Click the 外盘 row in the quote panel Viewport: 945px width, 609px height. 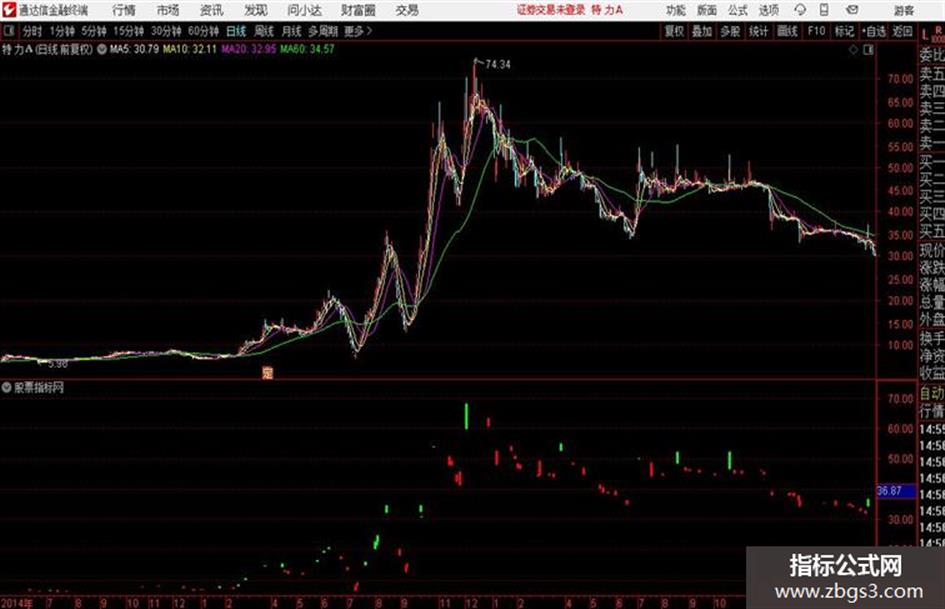point(932,320)
